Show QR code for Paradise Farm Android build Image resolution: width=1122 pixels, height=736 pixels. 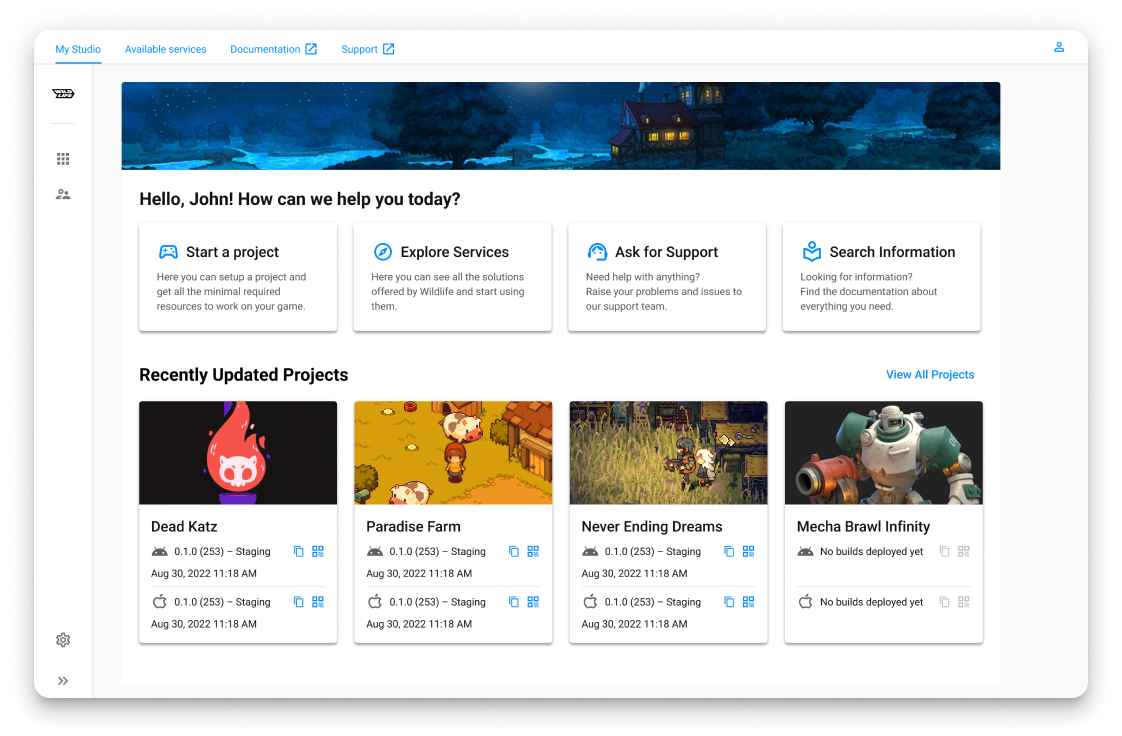pos(533,551)
